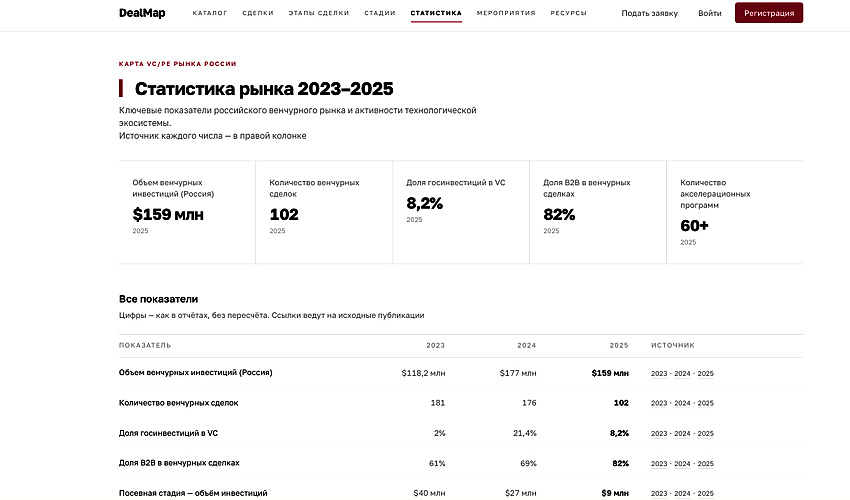Open 2024 source for Доля B2B row

[x=682, y=464]
